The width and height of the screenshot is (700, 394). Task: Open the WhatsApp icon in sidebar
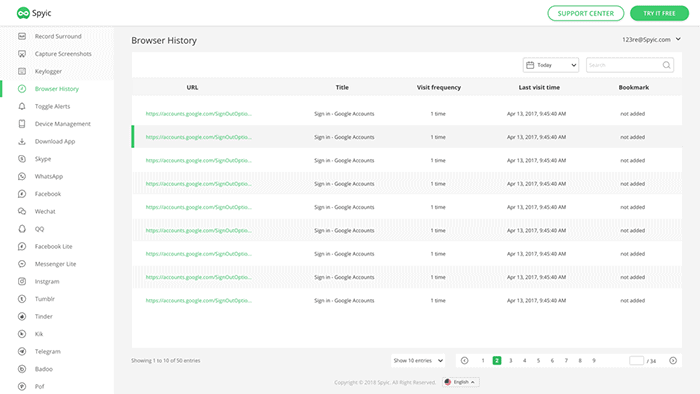click(22, 176)
